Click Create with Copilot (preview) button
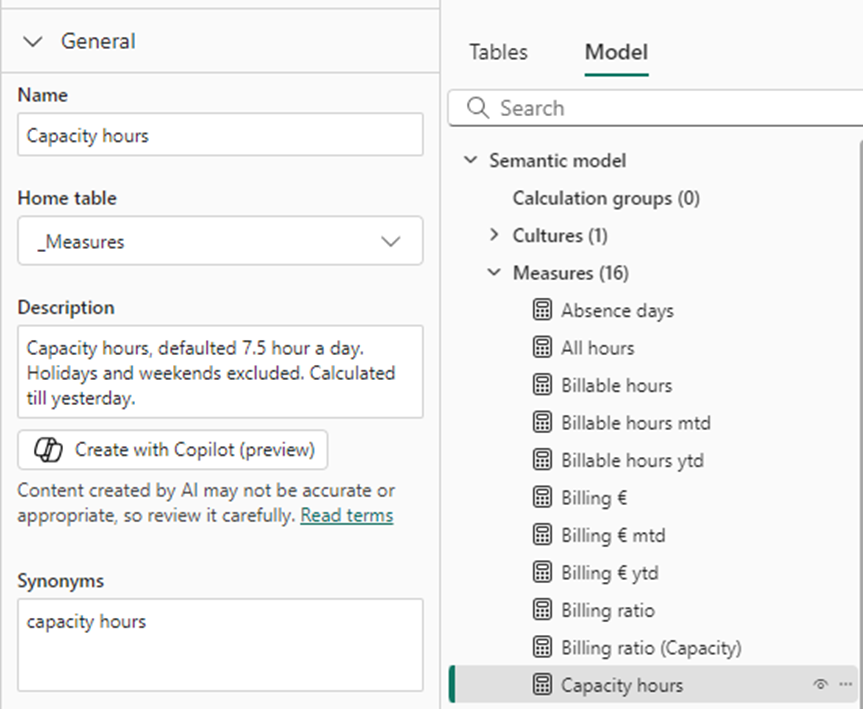 [172, 450]
